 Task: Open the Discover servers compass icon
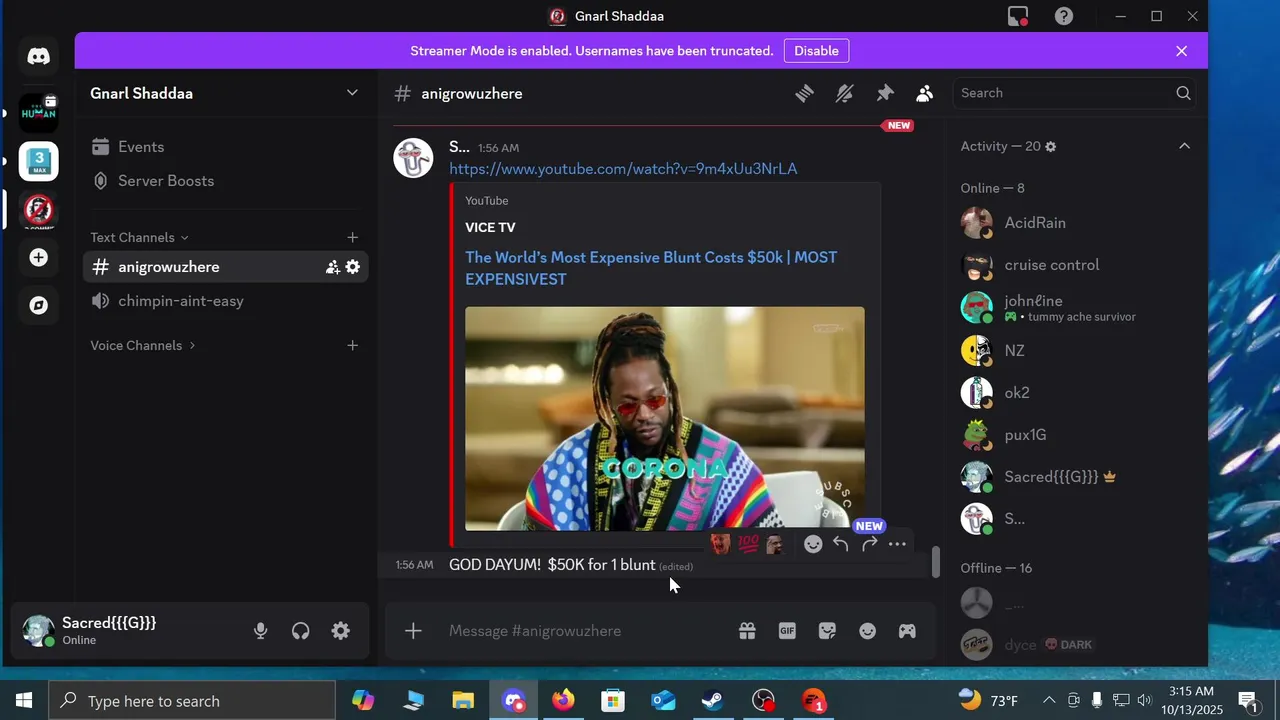coord(39,305)
